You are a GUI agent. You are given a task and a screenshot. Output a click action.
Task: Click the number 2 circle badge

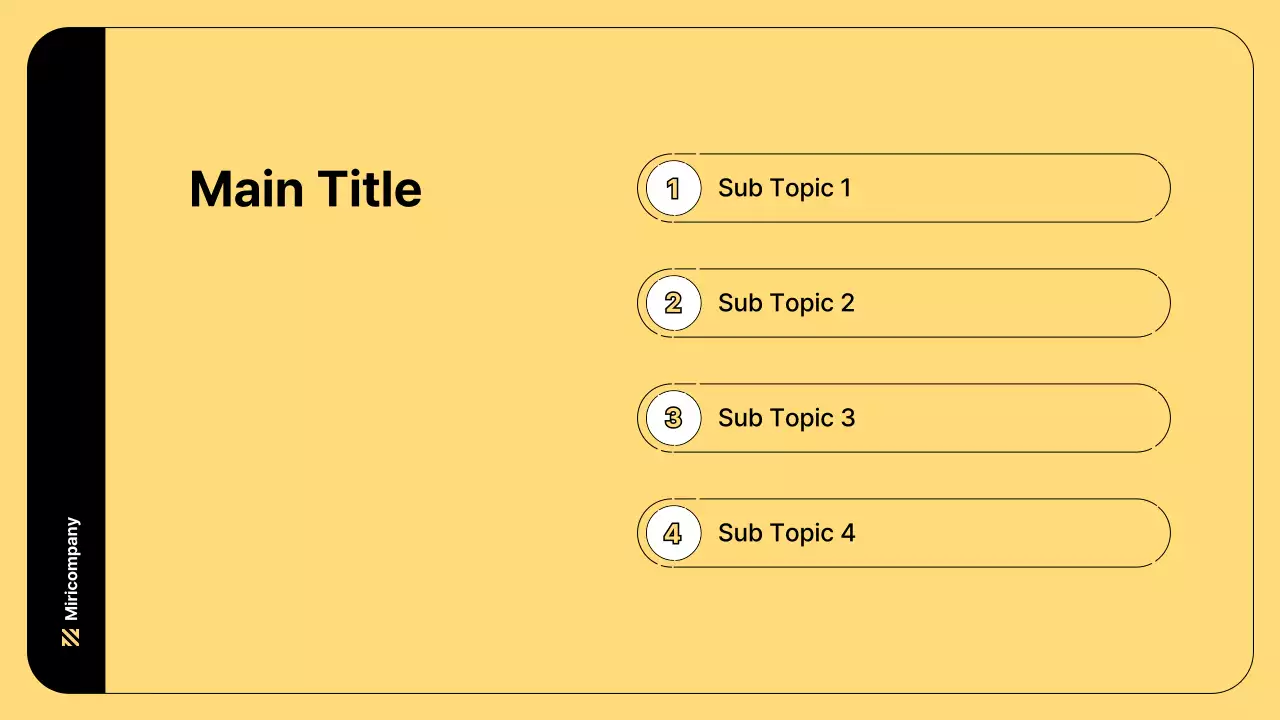point(673,303)
